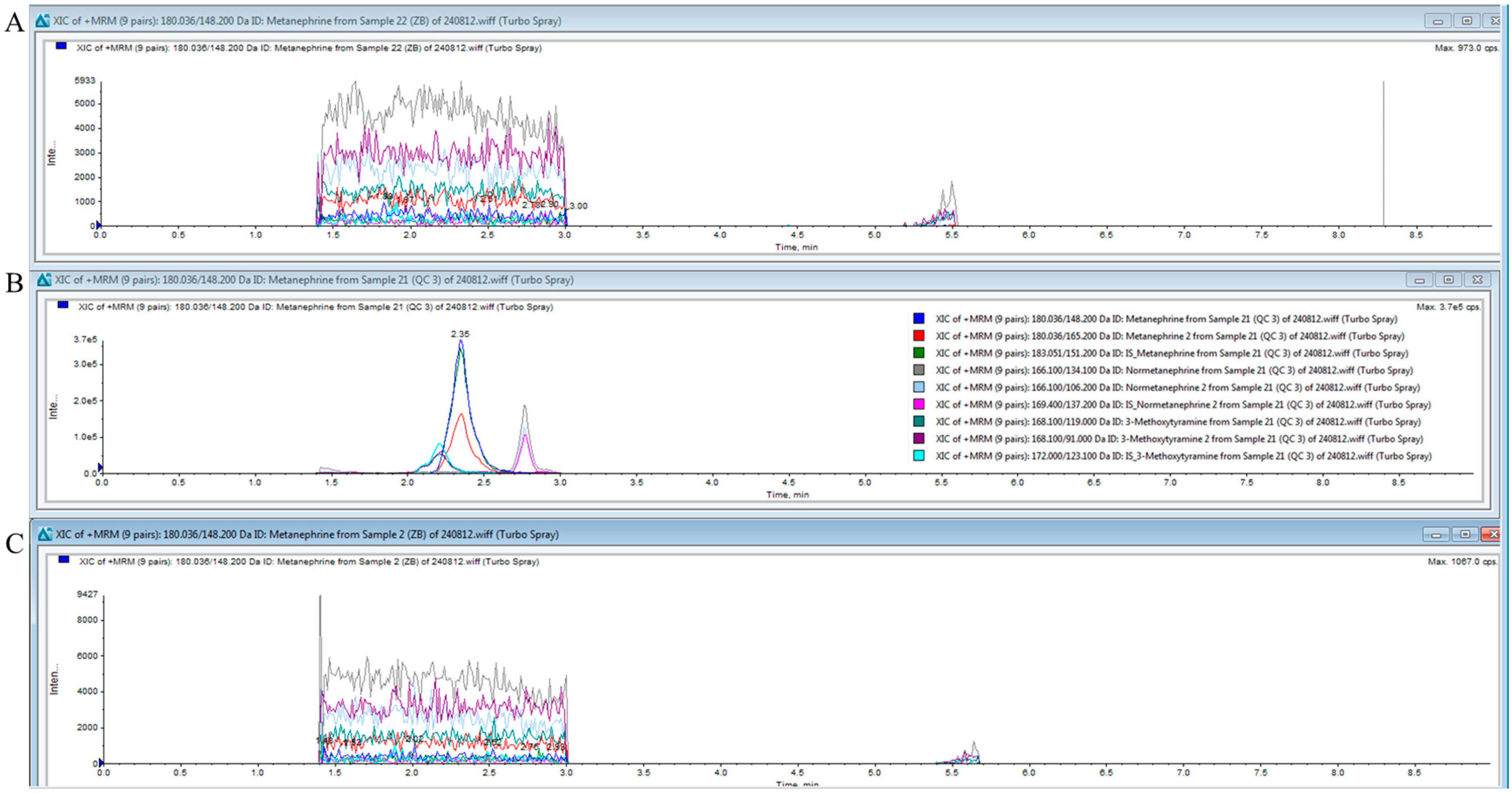This screenshot has width=1512, height=794.
Task: Click the Sample 21 QC 3 window title icon
Action: coord(44,280)
